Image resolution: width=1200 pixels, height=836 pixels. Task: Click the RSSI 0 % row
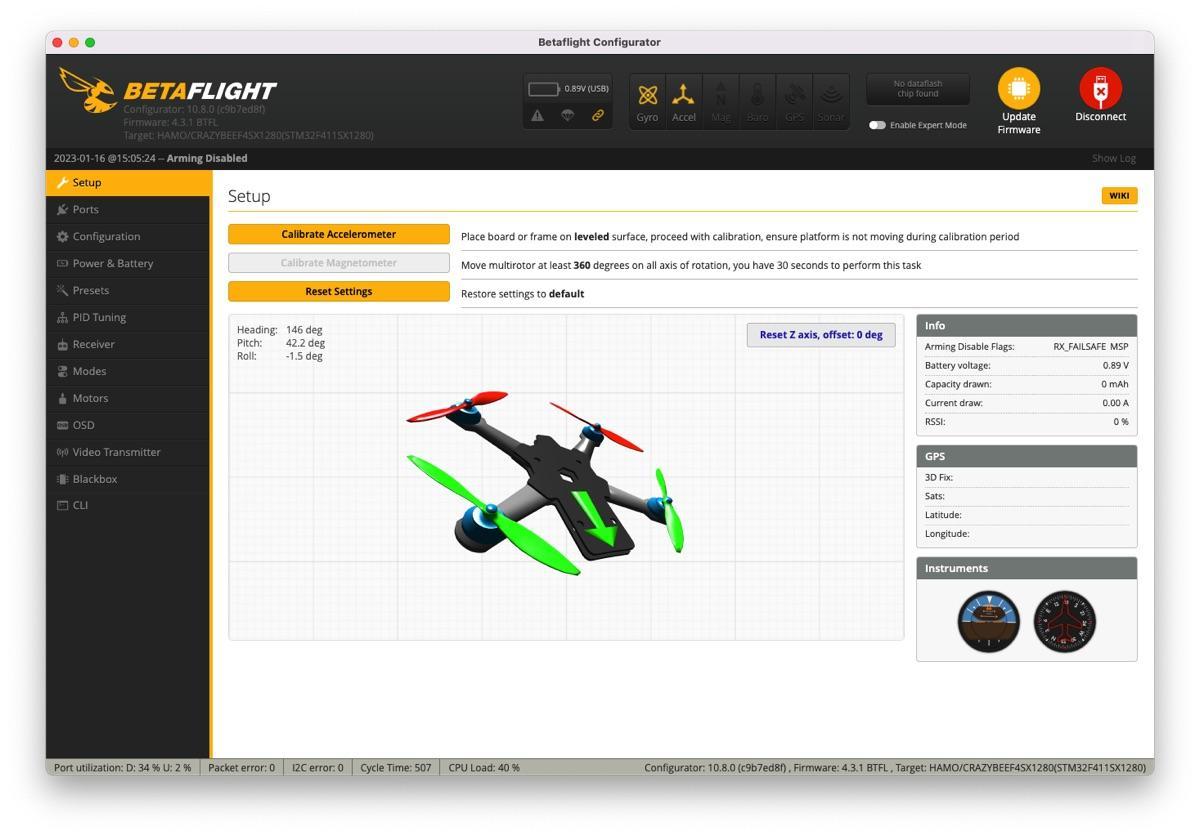click(x=1026, y=422)
